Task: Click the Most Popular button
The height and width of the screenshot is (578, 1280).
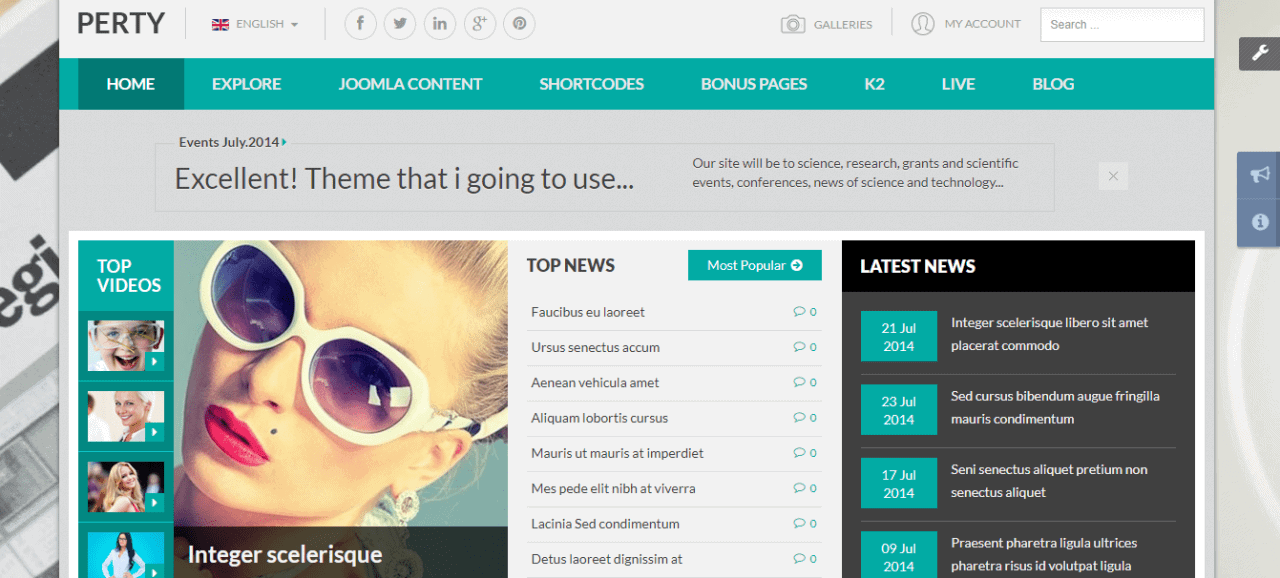Action: (x=755, y=265)
